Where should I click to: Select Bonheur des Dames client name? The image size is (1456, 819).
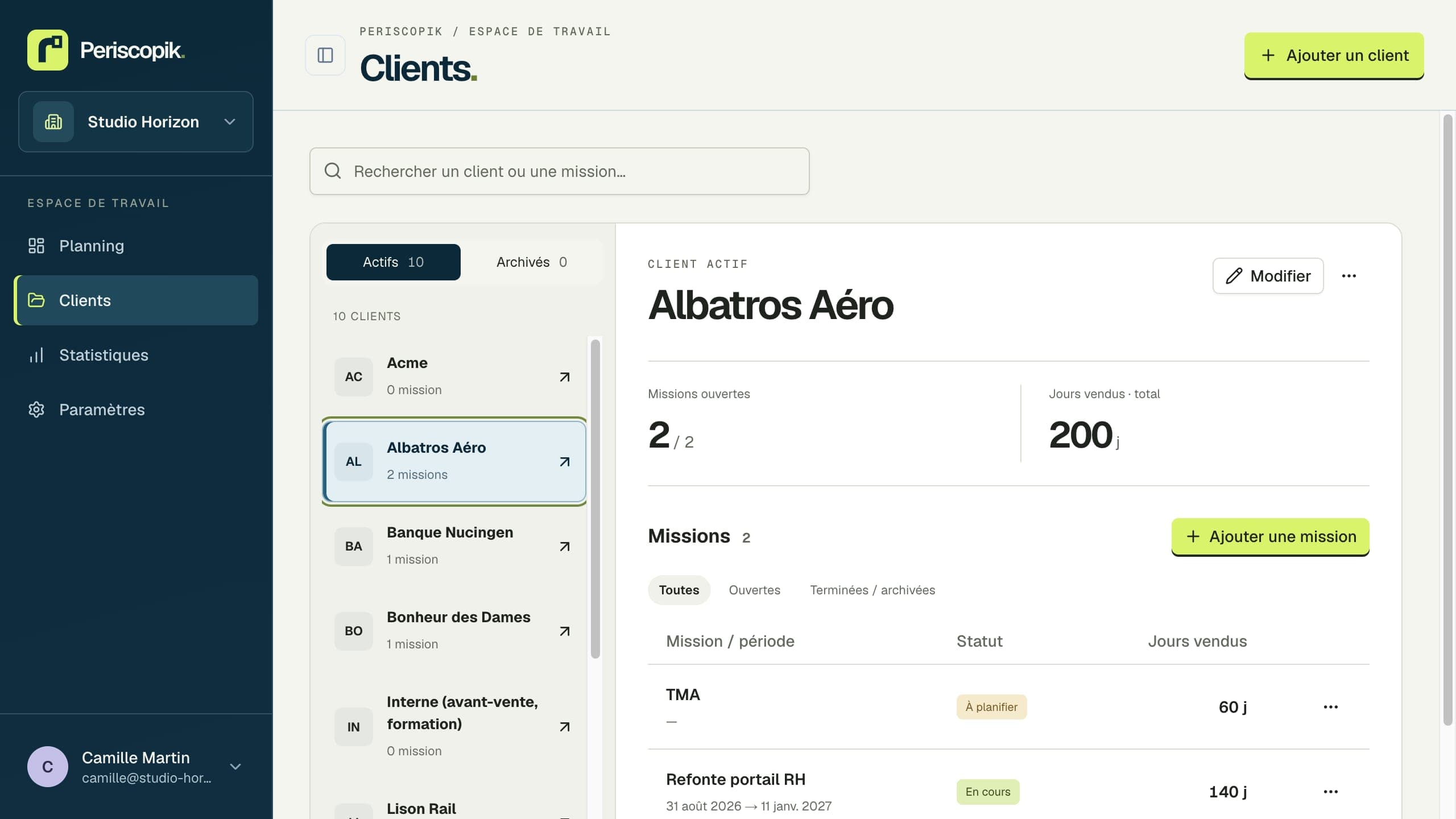pyautogui.click(x=458, y=617)
